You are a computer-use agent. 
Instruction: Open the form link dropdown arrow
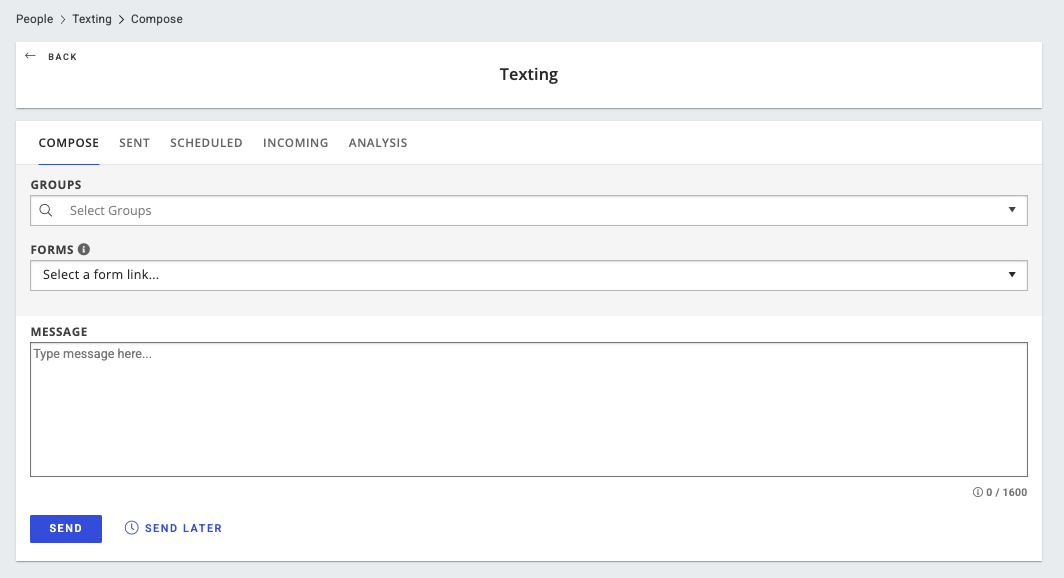pyautogui.click(x=1012, y=275)
